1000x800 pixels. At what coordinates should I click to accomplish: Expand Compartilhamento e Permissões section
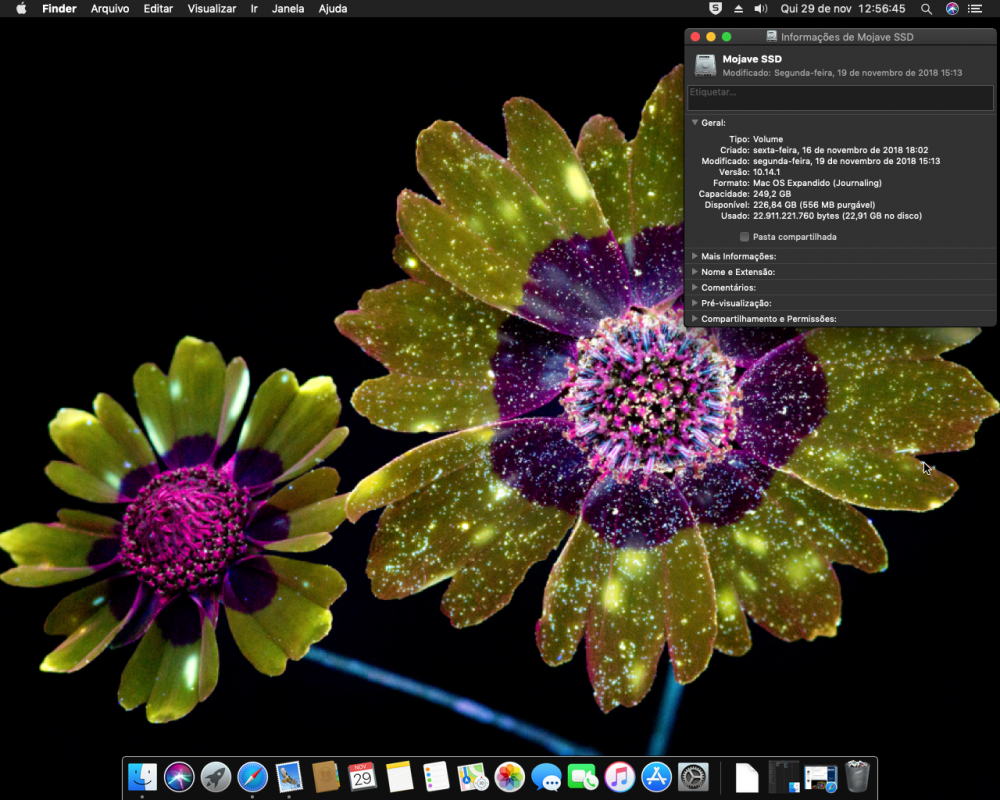(695, 318)
